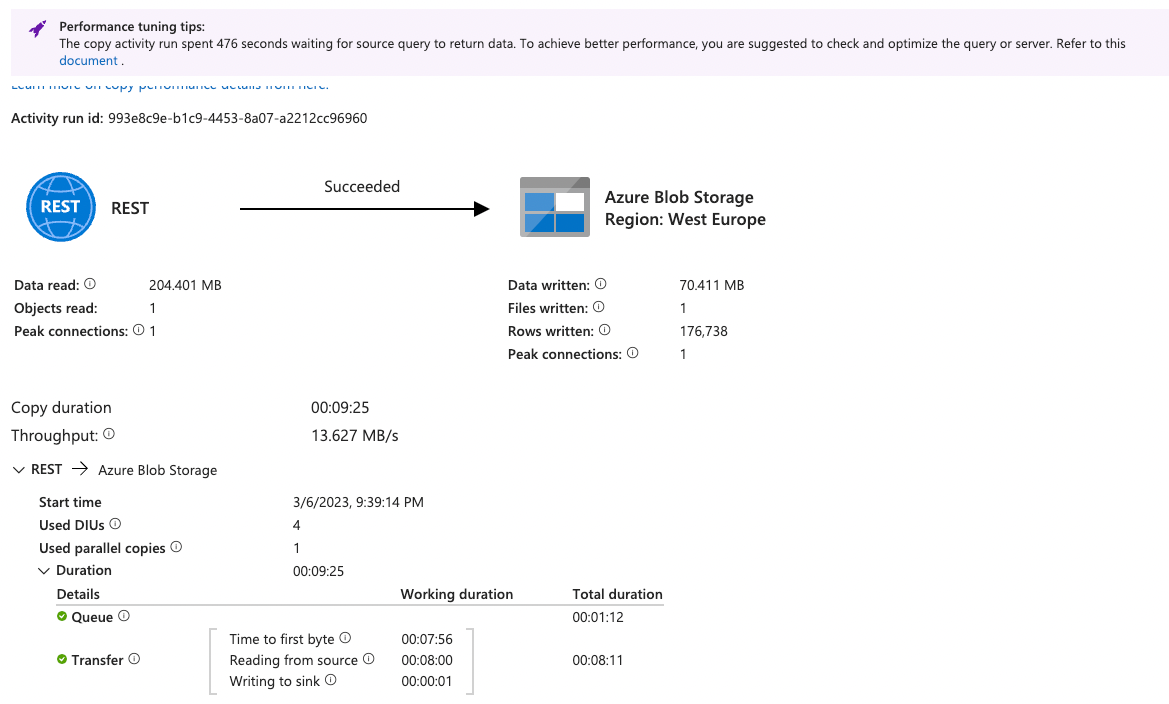Viewport: 1169px width, 704px height.
Task: Click Queue total duration 00:01:12
Action: coord(598,617)
